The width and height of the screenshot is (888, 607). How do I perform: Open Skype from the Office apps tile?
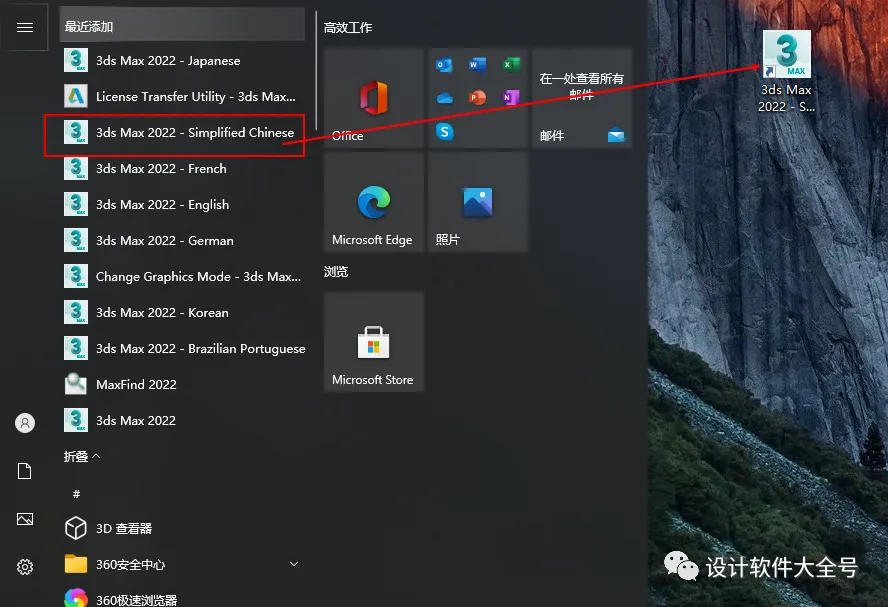click(445, 132)
